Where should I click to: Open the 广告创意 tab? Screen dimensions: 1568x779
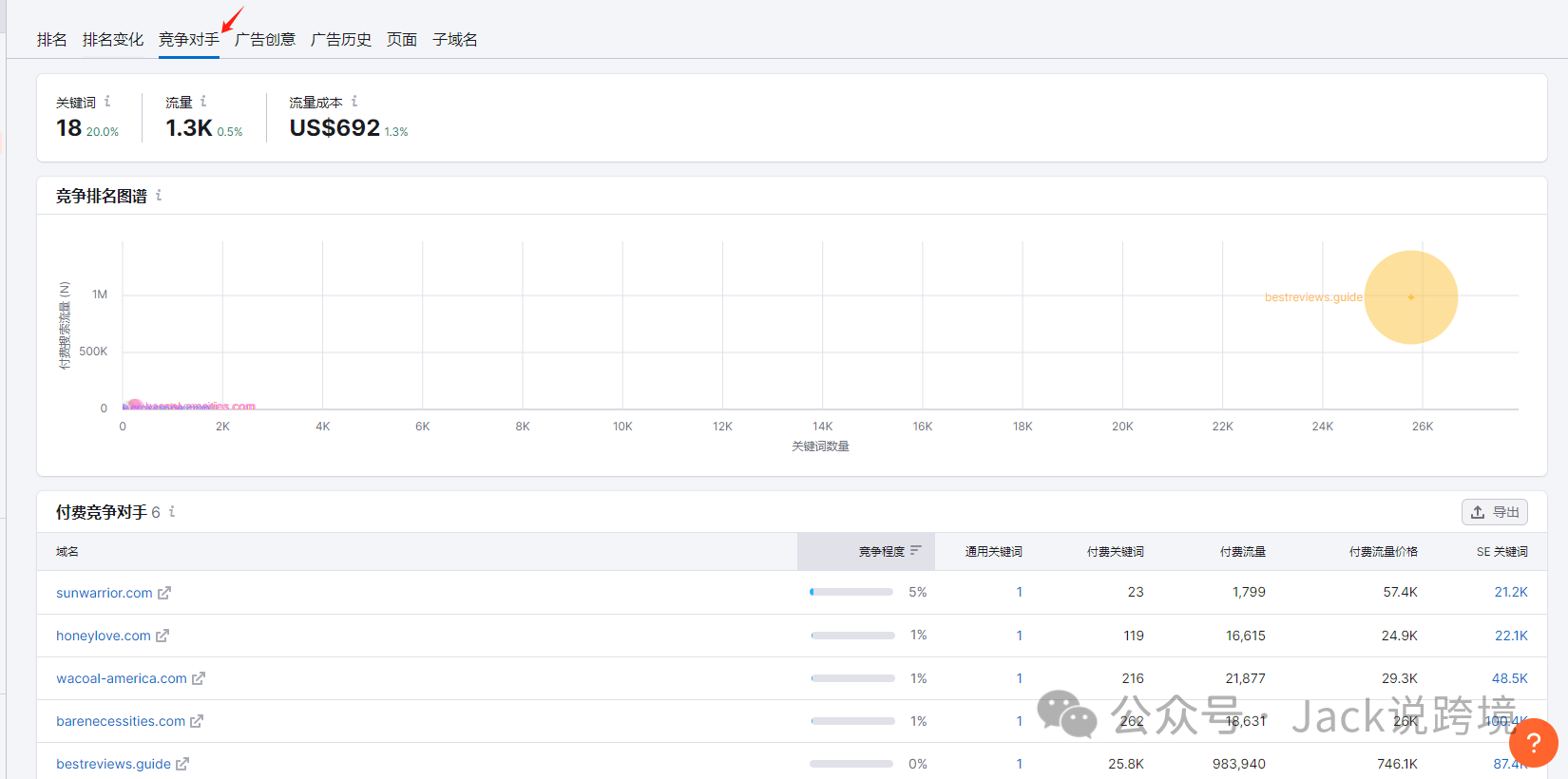(x=265, y=40)
